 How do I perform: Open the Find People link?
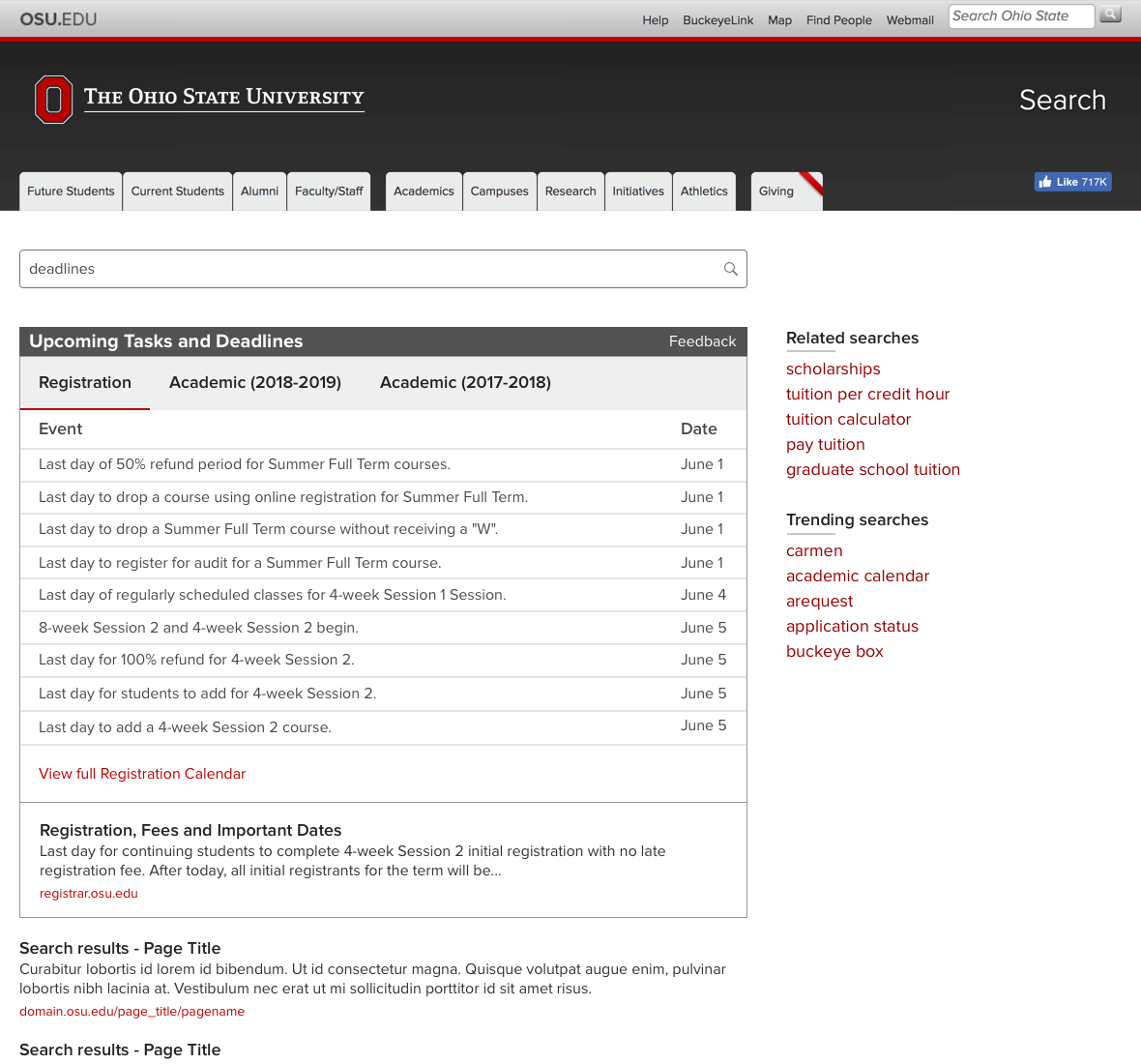838,20
